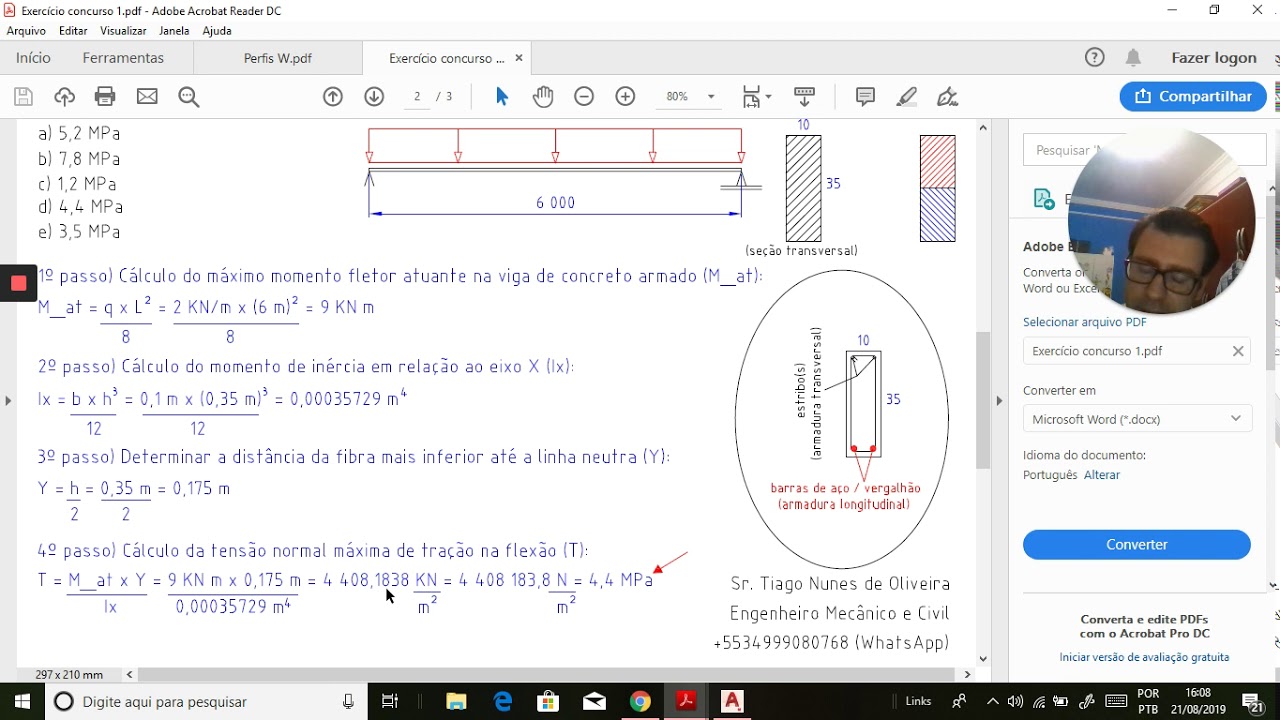Open AutoCAD from the taskbar
This screenshot has width=1280, height=720.
coord(733,702)
